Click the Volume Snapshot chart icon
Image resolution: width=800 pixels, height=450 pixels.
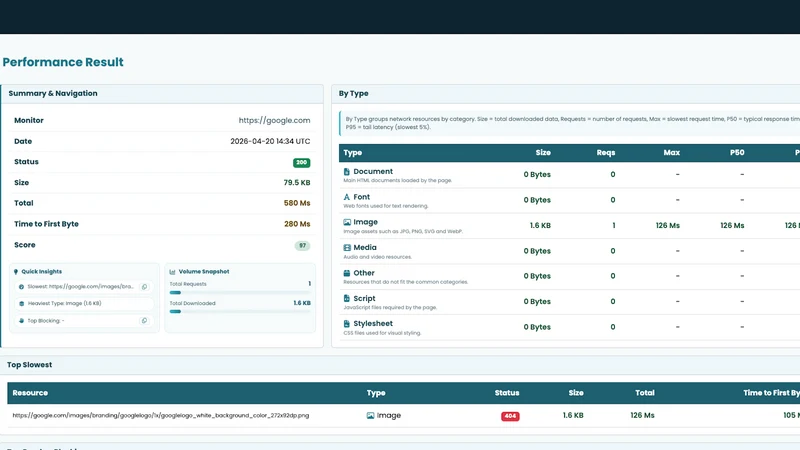point(172,272)
